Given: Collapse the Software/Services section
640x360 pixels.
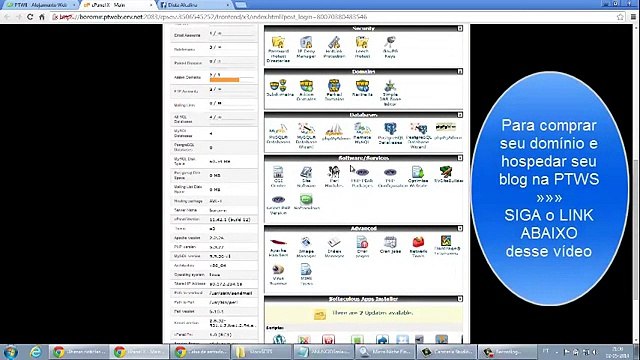Looking at the screenshot, I should tap(460, 158).
